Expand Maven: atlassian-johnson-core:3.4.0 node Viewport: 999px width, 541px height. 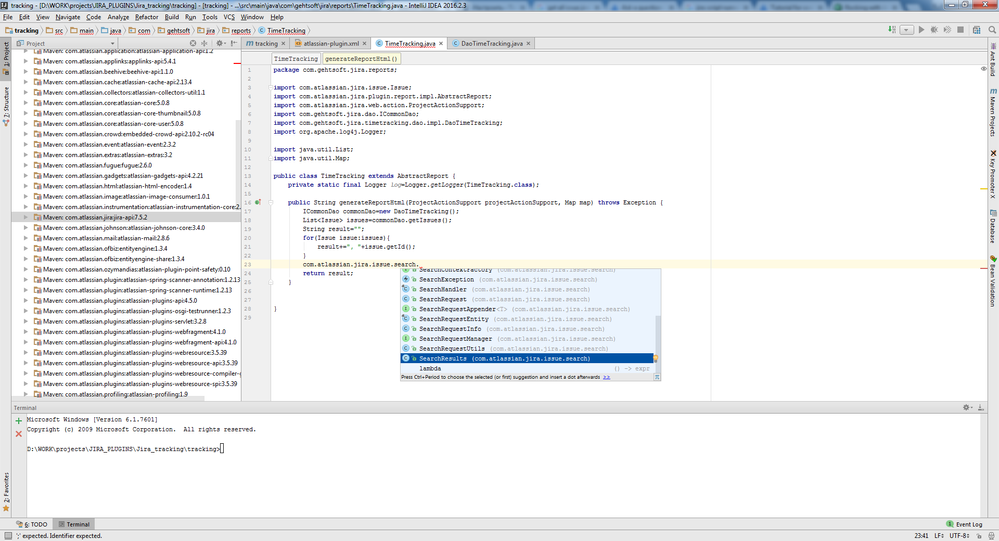pos(25,227)
